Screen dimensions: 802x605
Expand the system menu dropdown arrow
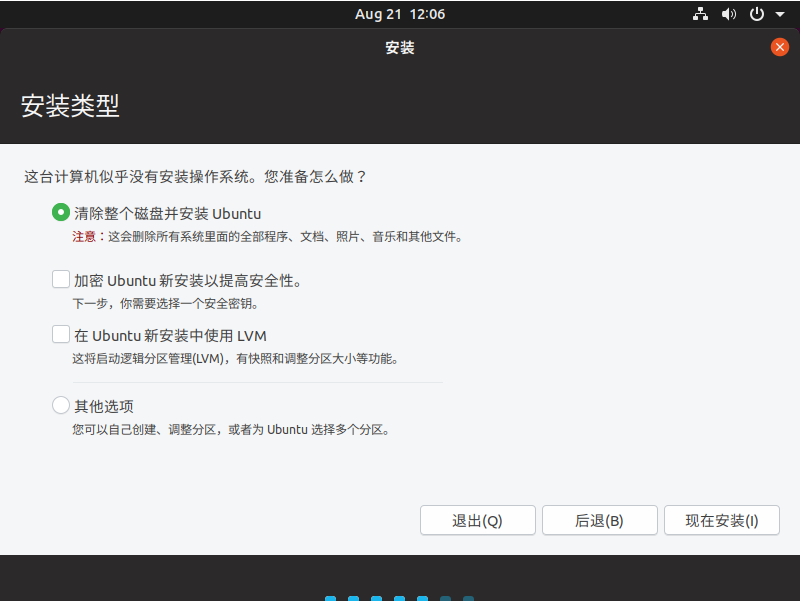780,14
